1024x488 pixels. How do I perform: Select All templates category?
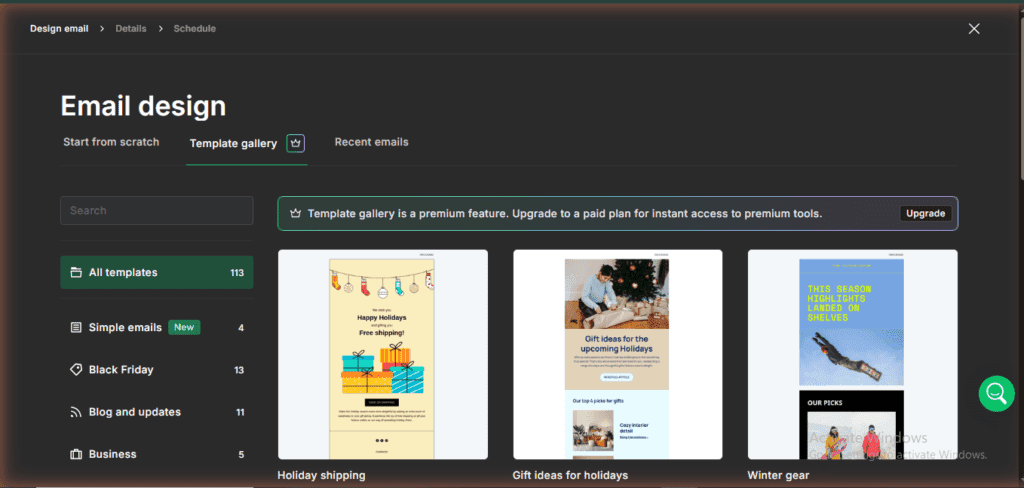(157, 272)
